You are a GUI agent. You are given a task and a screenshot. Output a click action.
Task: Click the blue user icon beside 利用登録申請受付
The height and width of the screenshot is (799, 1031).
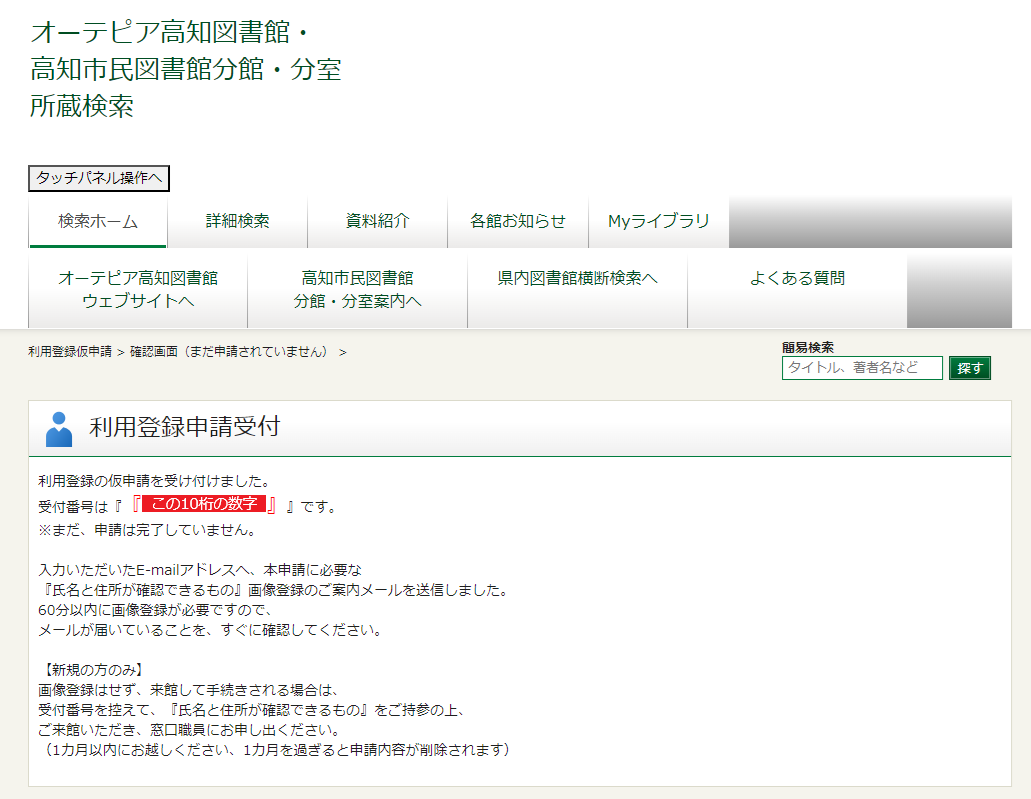click(x=59, y=429)
